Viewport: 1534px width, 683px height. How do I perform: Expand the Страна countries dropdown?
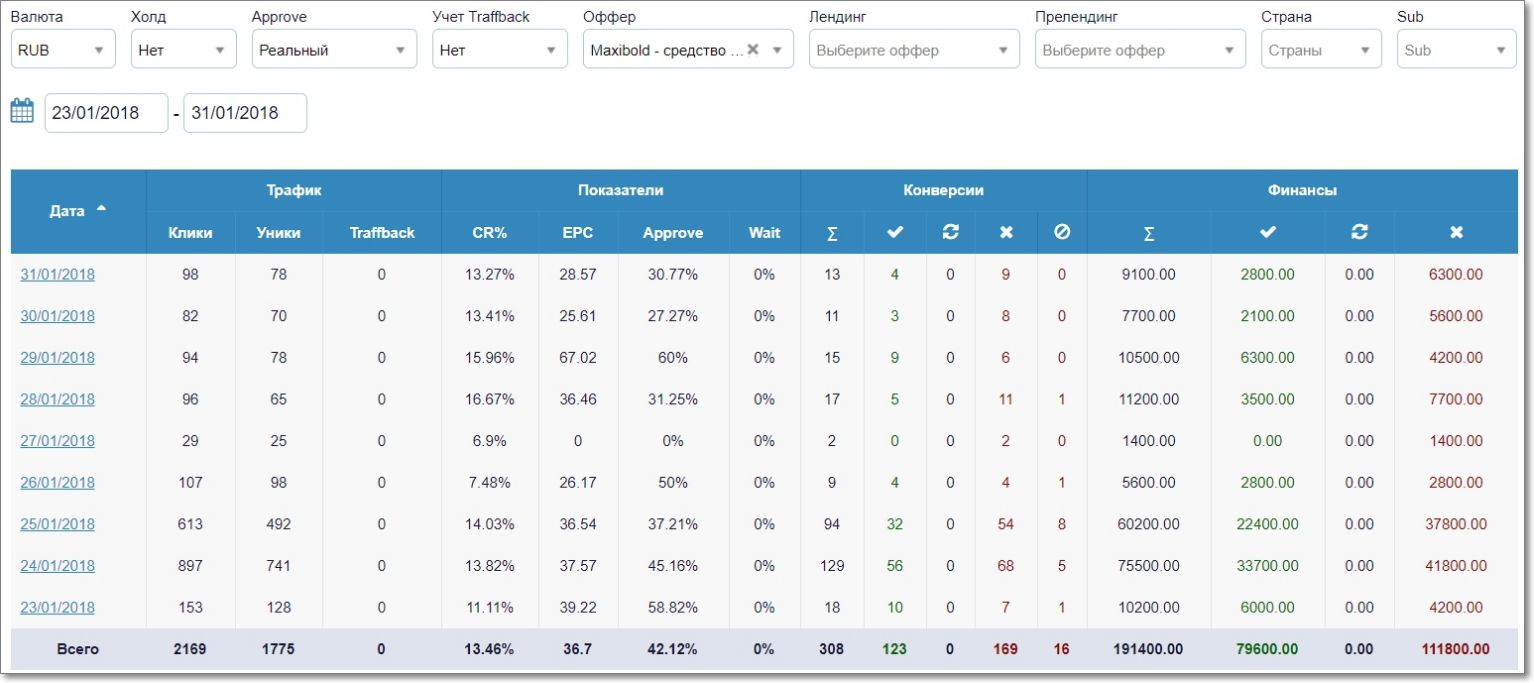point(1321,49)
